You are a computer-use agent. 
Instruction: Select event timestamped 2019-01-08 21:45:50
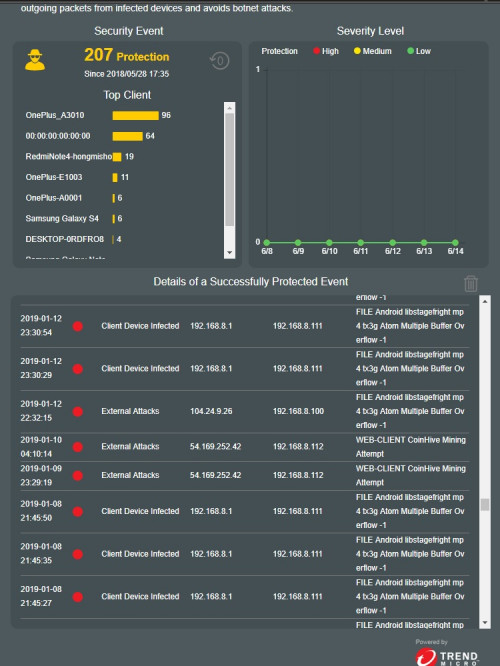[x=245, y=511]
